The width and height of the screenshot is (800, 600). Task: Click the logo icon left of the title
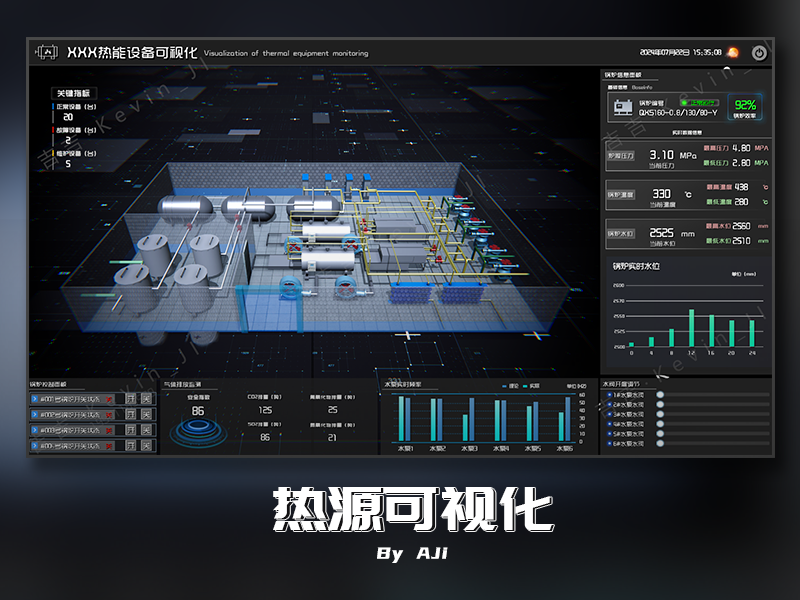(x=46, y=50)
